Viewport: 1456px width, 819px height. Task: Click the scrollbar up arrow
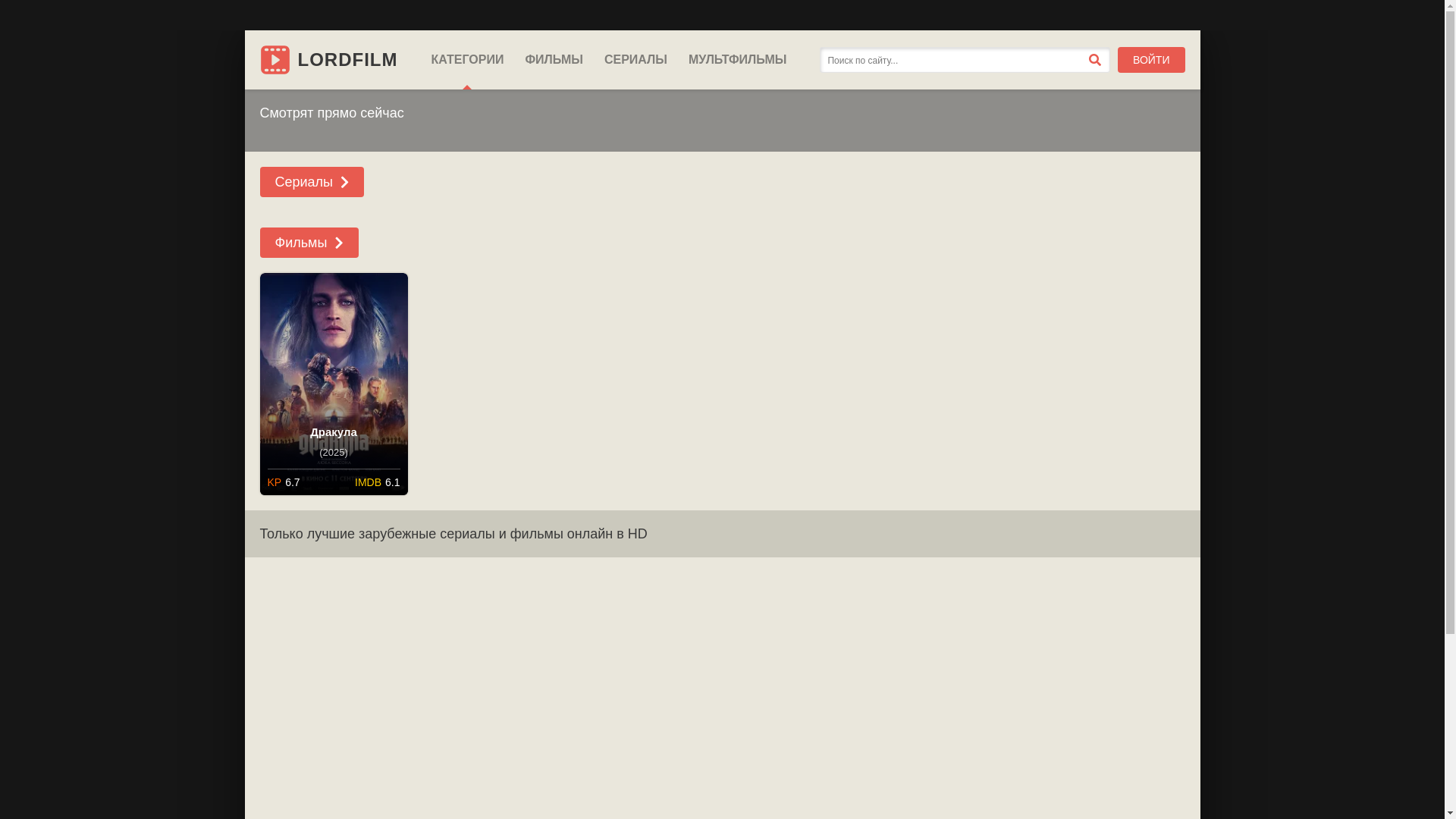[1450, 6]
